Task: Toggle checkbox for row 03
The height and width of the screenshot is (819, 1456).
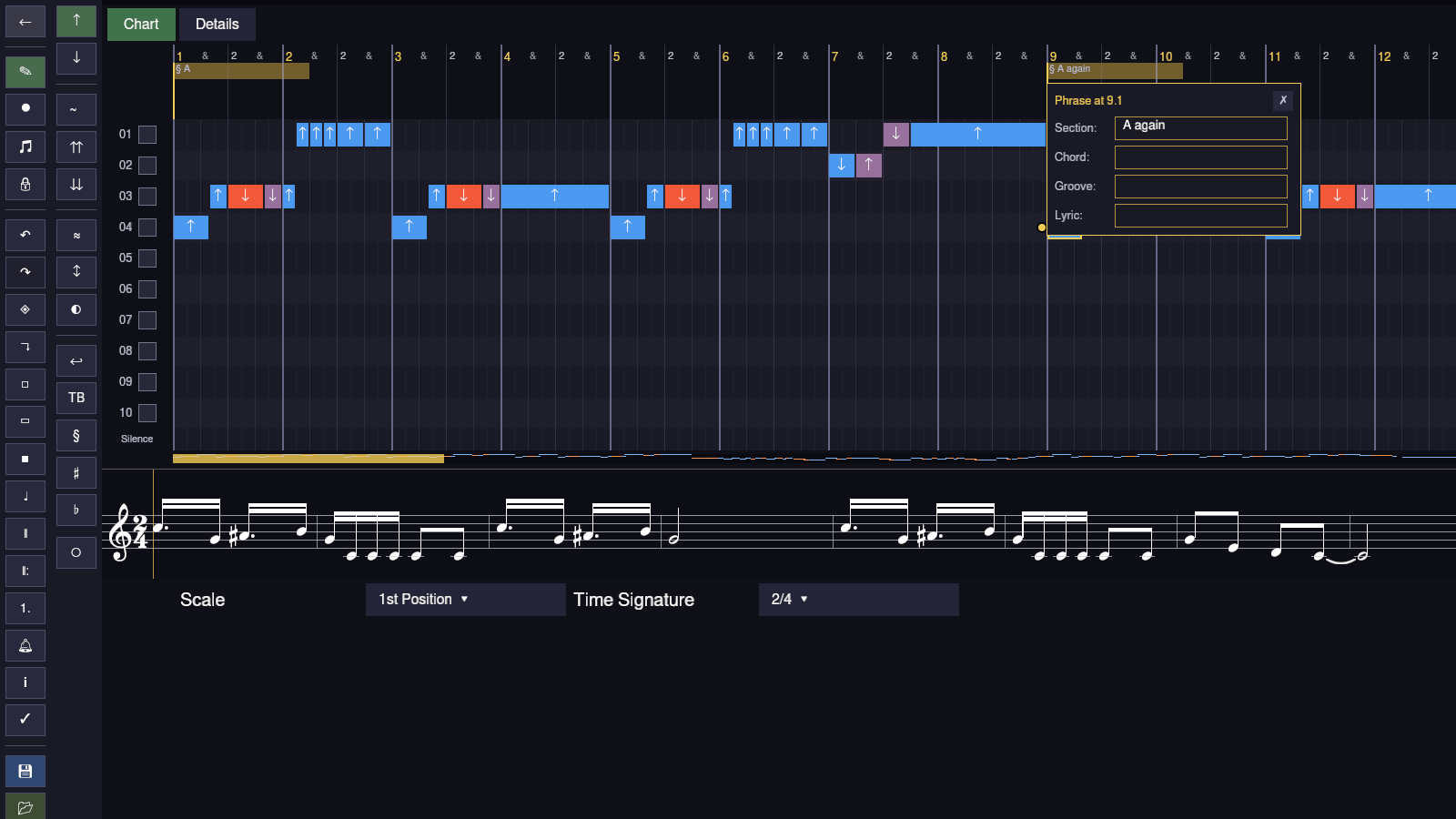Action: click(x=147, y=197)
